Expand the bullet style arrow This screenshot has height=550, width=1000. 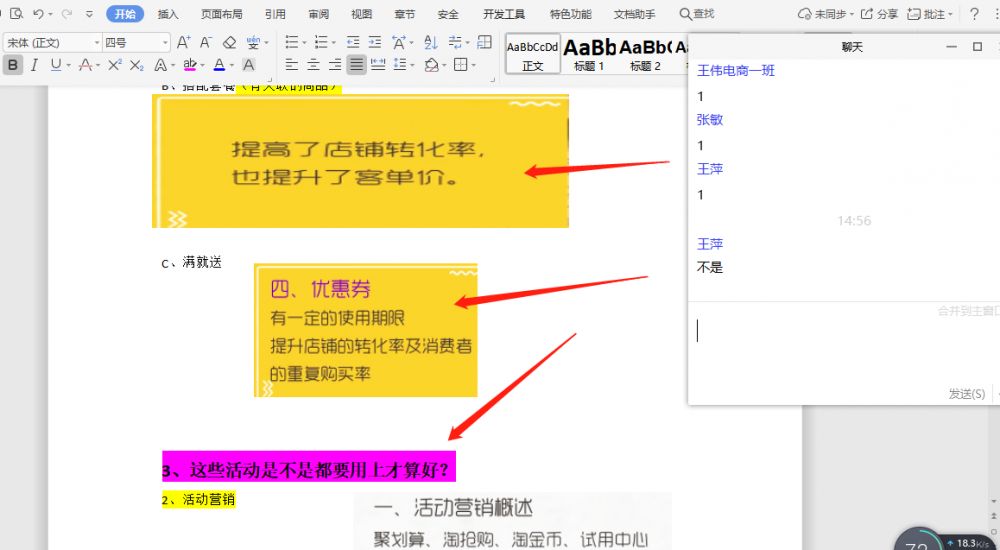[x=304, y=43]
